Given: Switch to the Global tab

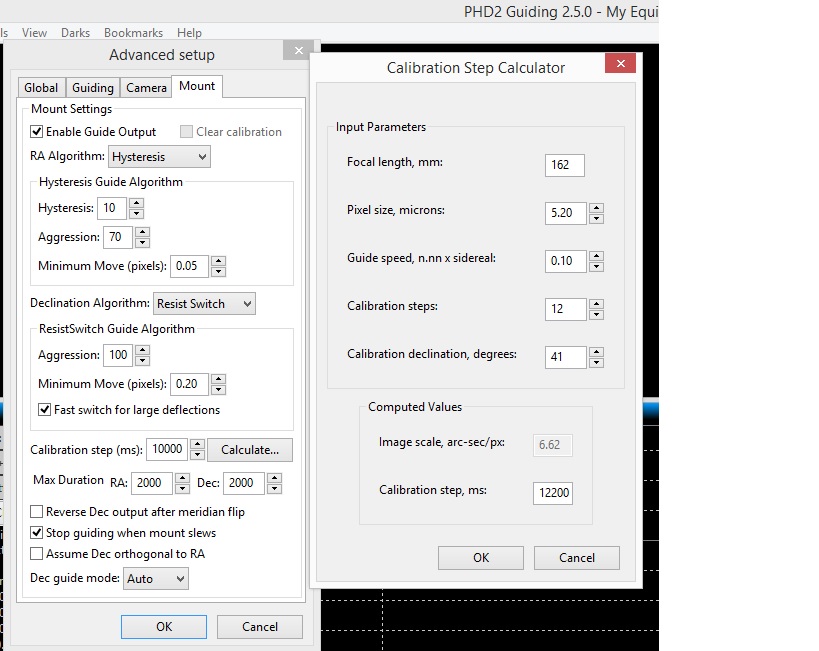Looking at the screenshot, I should (41, 87).
